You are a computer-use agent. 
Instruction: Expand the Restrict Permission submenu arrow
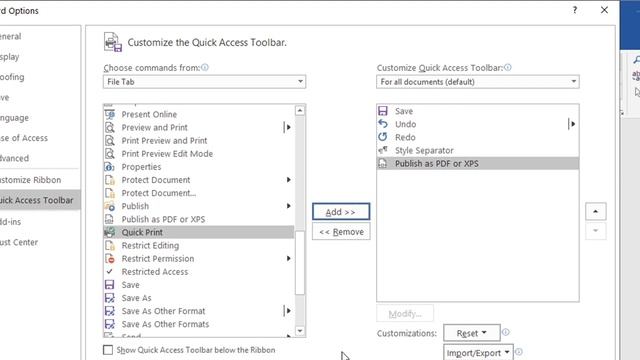[288, 258]
